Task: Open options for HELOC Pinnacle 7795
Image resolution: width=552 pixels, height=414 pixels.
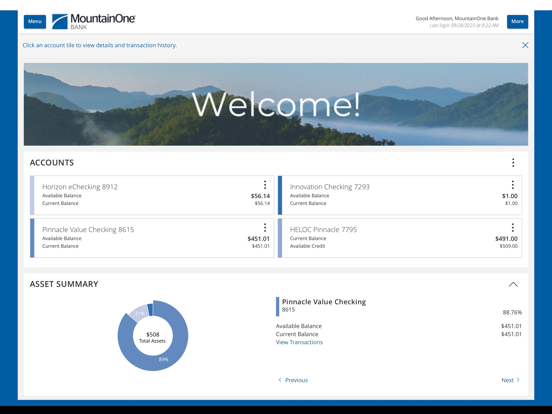Action: pos(513,227)
